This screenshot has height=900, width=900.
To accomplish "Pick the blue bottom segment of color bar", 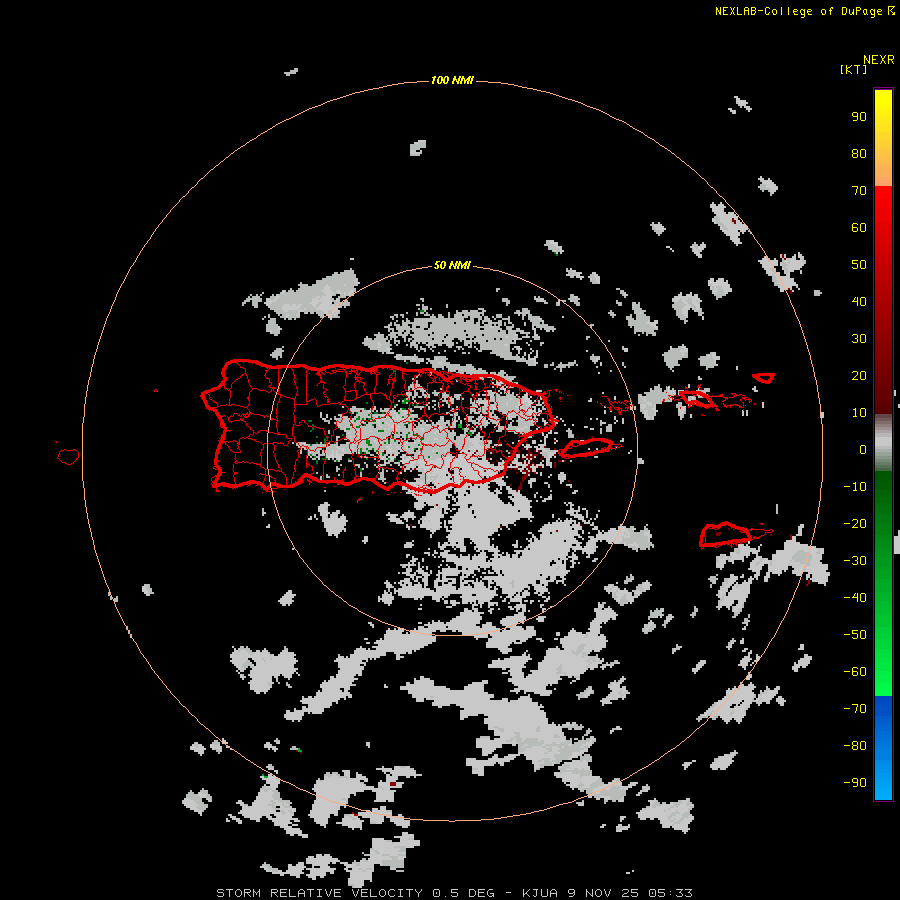I will [x=883, y=747].
